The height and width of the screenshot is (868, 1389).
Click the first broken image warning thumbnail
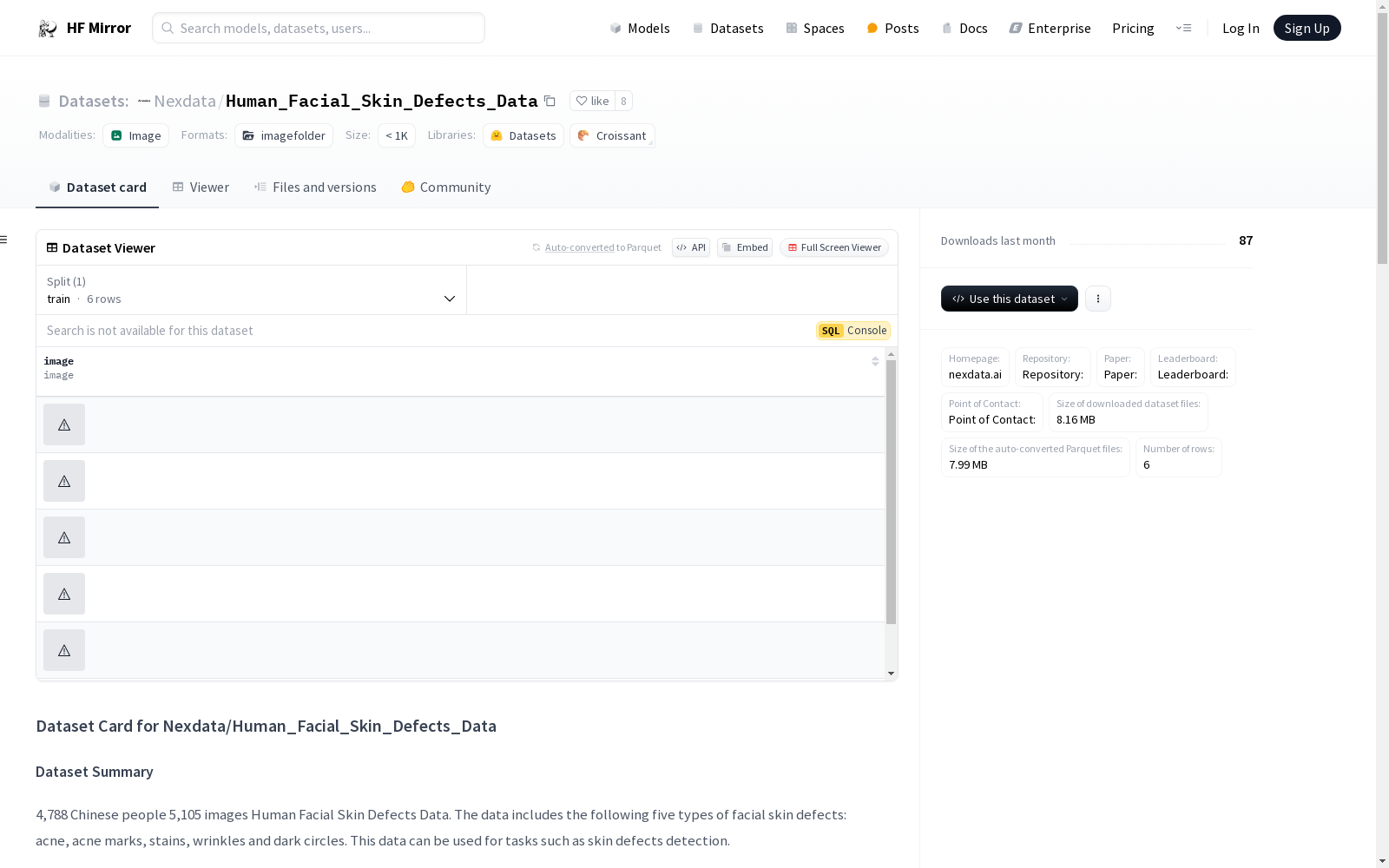(x=64, y=424)
